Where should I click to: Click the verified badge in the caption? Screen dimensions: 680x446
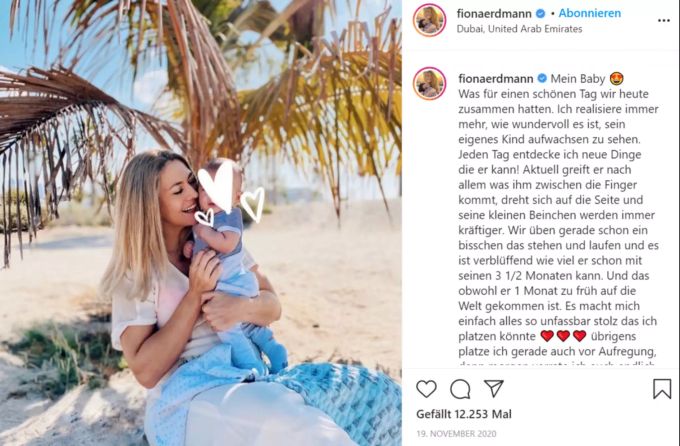point(542,79)
